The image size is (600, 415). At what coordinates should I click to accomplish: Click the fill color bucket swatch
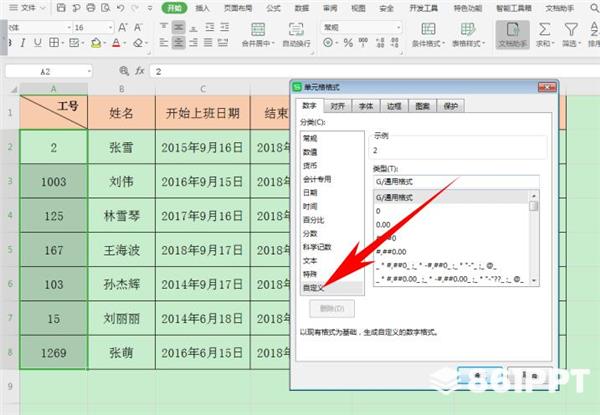coord(96,43)
